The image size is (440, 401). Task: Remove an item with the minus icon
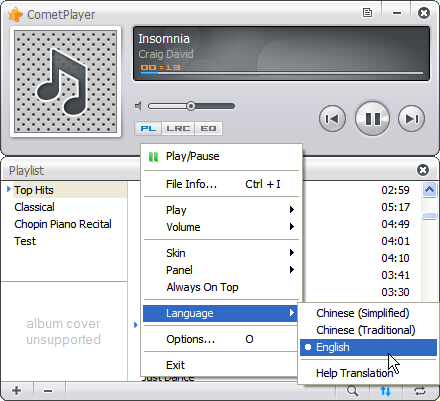pos(48,390)
